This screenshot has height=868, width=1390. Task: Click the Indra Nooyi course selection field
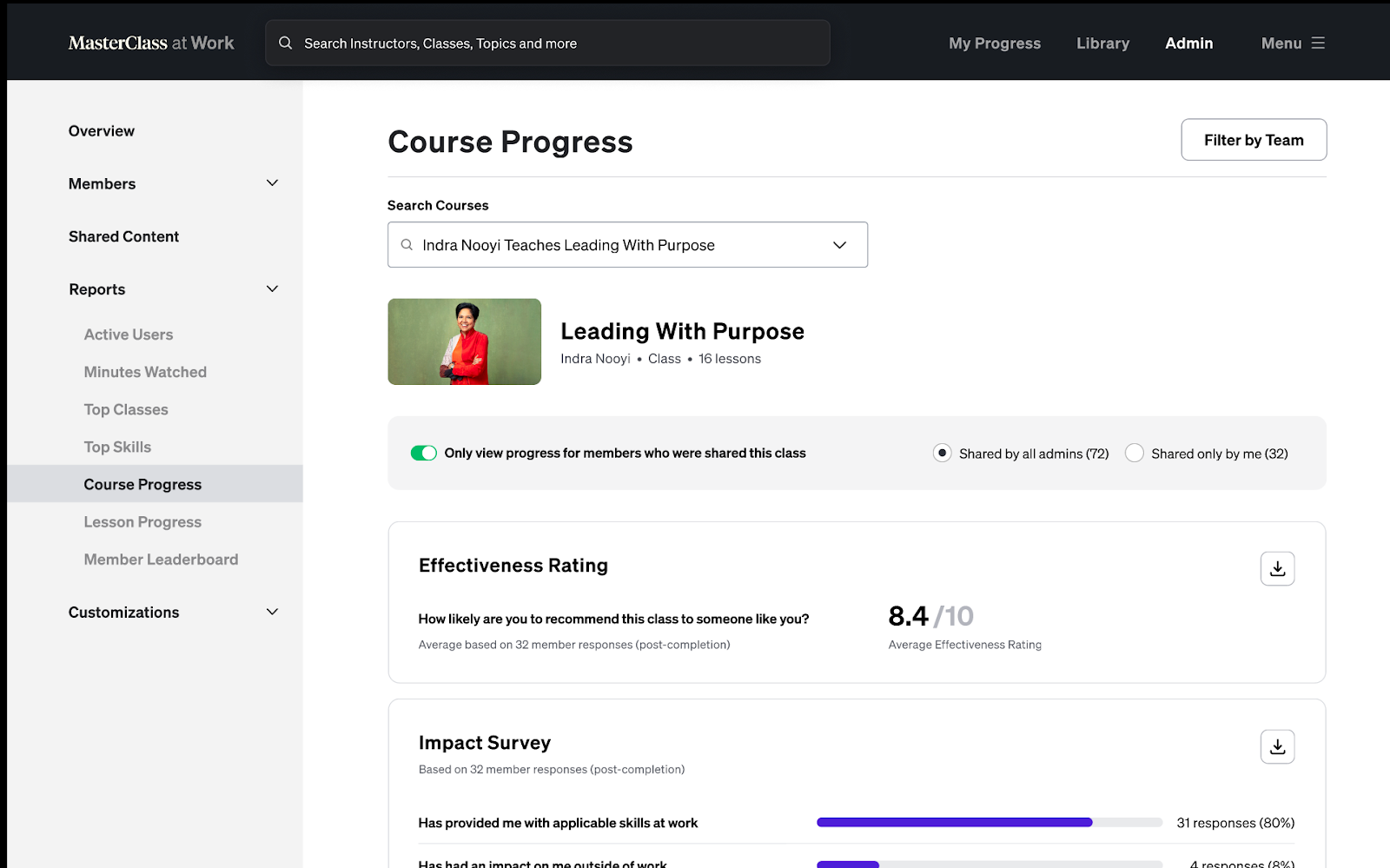[x=627, y=245]
